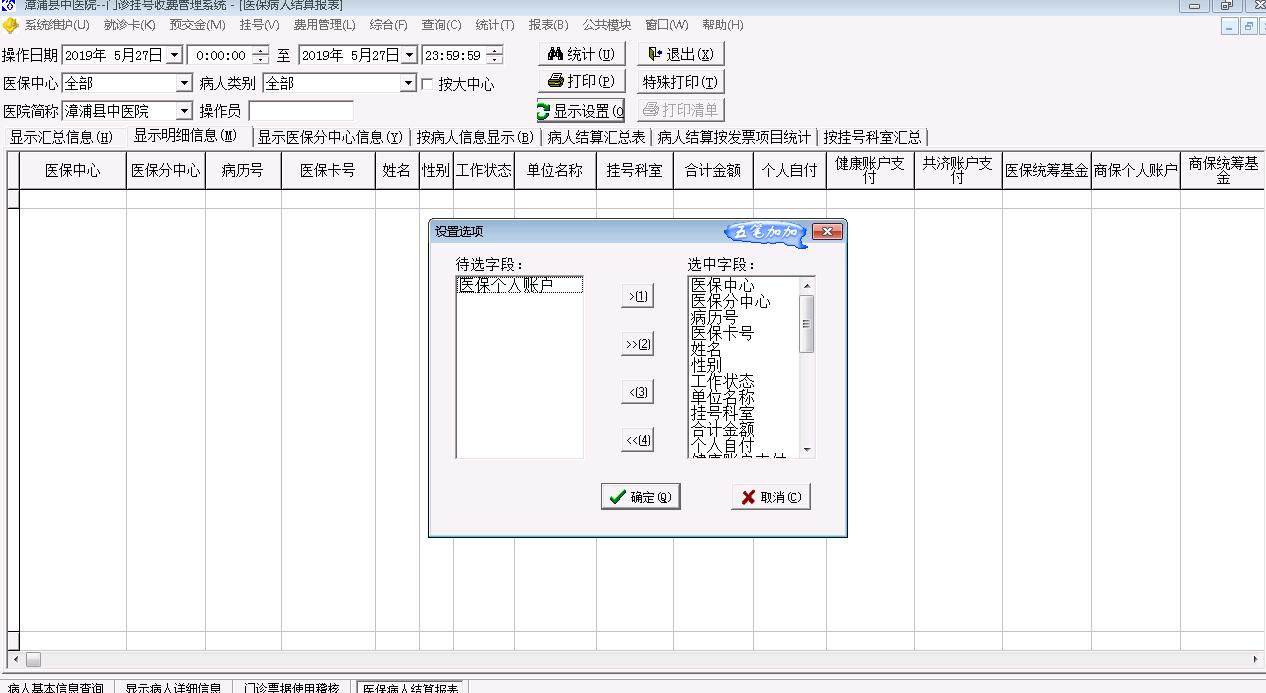Click the <<(4) move-all-left button
Image resolution: width=1266 pixels, height=693 pixels.
(x=637, y=440)
